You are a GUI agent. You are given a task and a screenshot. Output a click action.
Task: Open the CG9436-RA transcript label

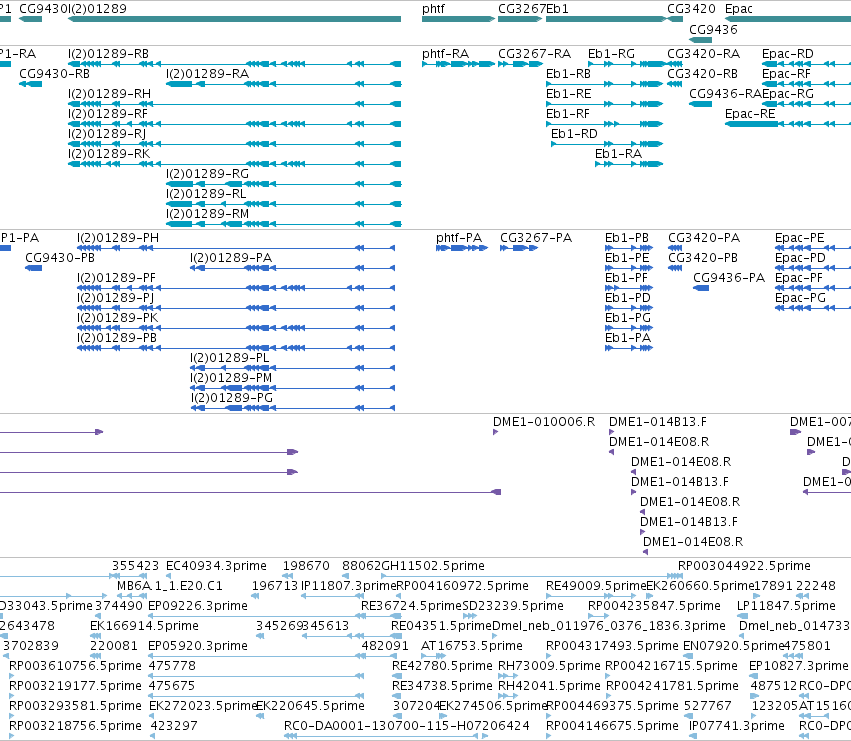726,94
